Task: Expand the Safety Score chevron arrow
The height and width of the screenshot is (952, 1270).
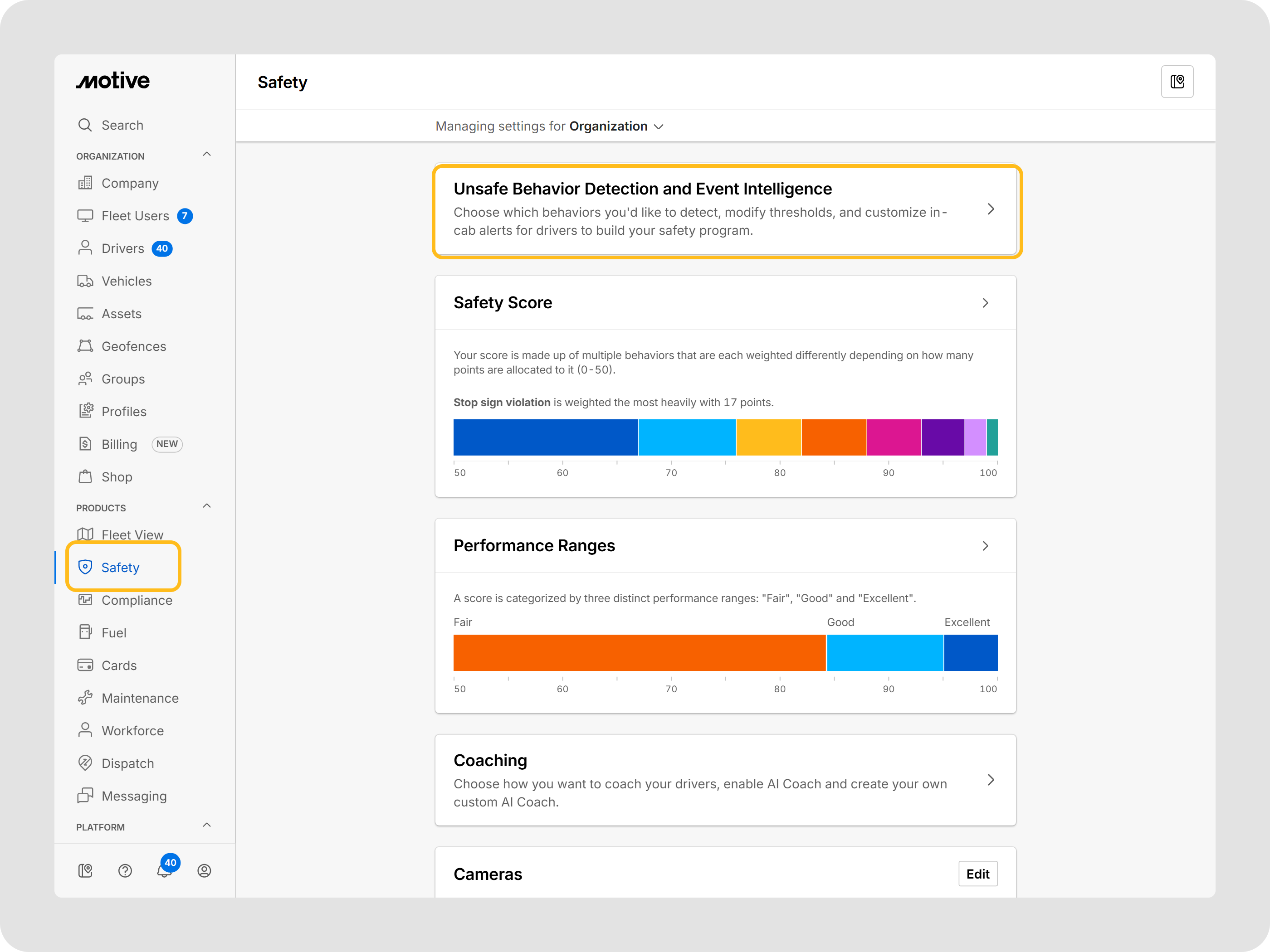Action: tap(985, 303)
